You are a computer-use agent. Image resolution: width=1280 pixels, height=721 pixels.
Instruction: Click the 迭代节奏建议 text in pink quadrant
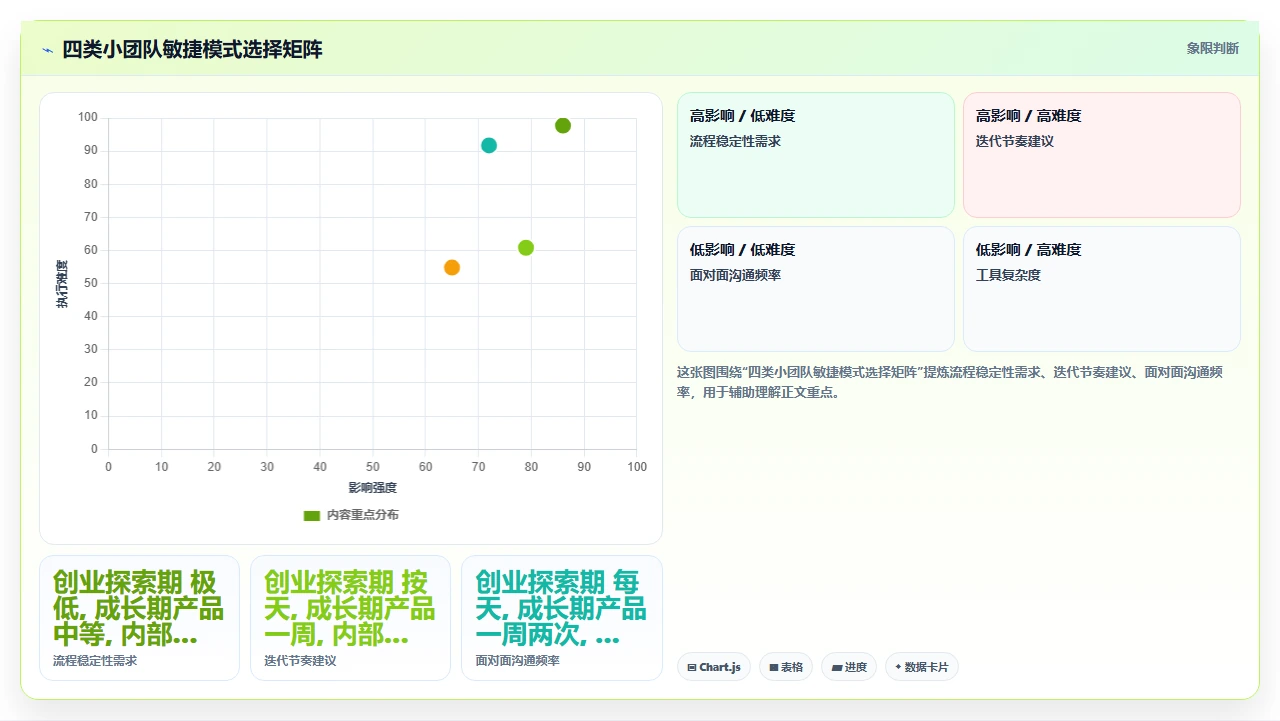1015,142
